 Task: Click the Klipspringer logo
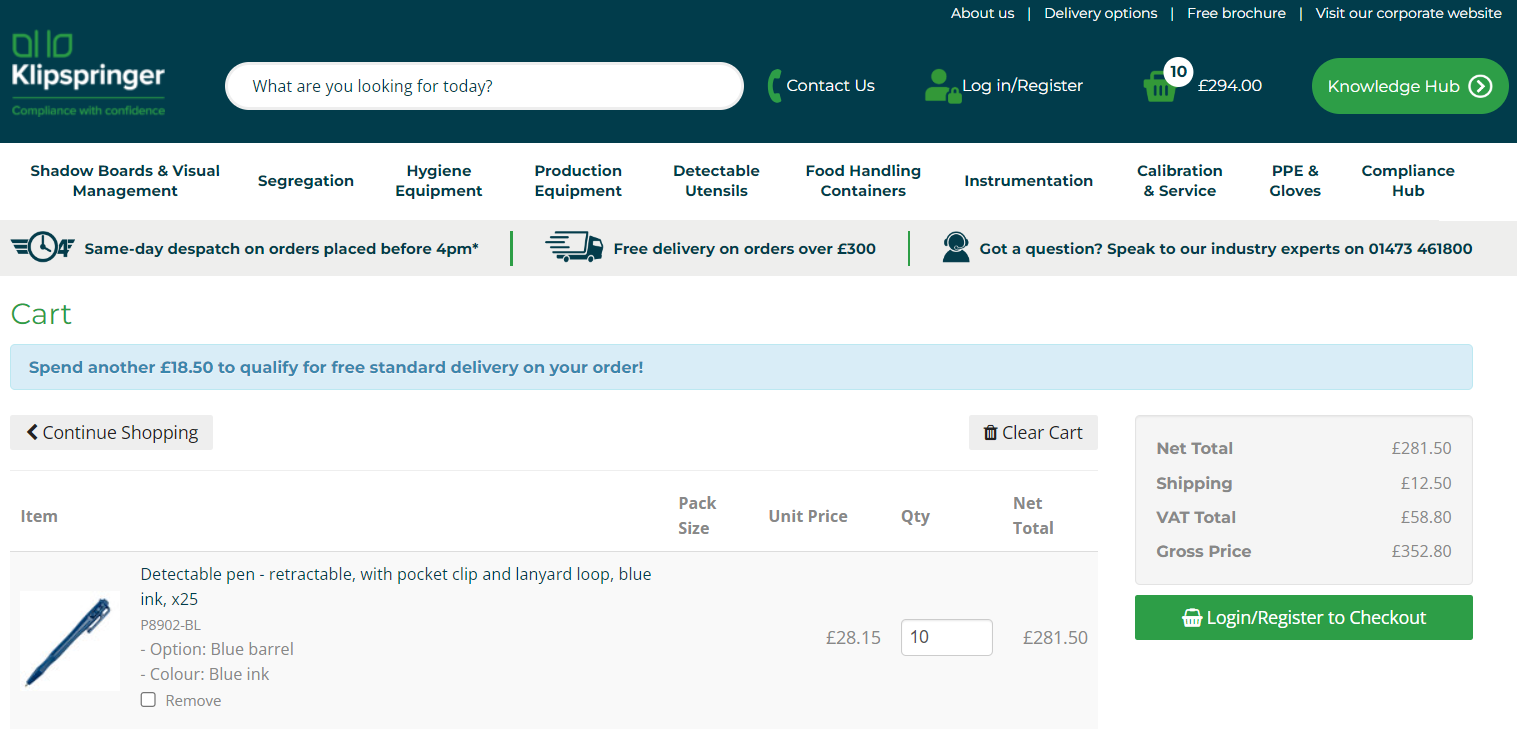click(86, 70)
